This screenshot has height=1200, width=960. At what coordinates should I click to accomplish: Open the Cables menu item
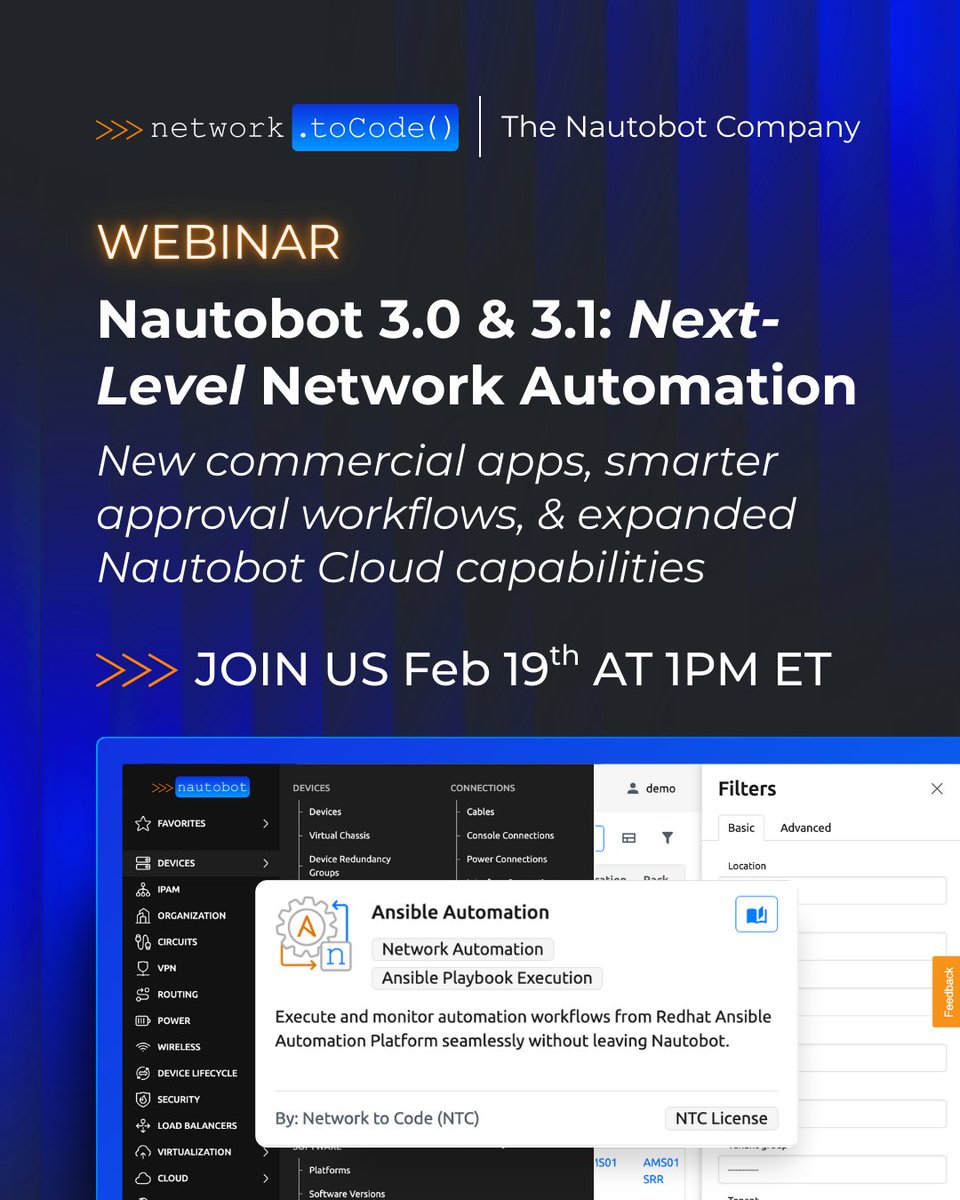(480, 812)
